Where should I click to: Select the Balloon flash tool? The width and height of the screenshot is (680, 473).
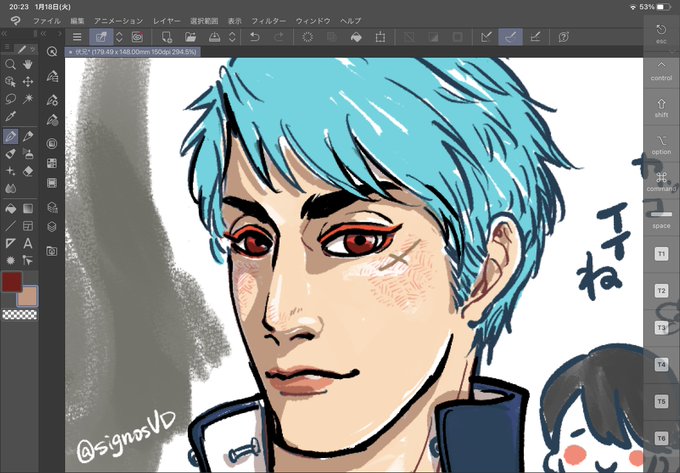(10, 260)
